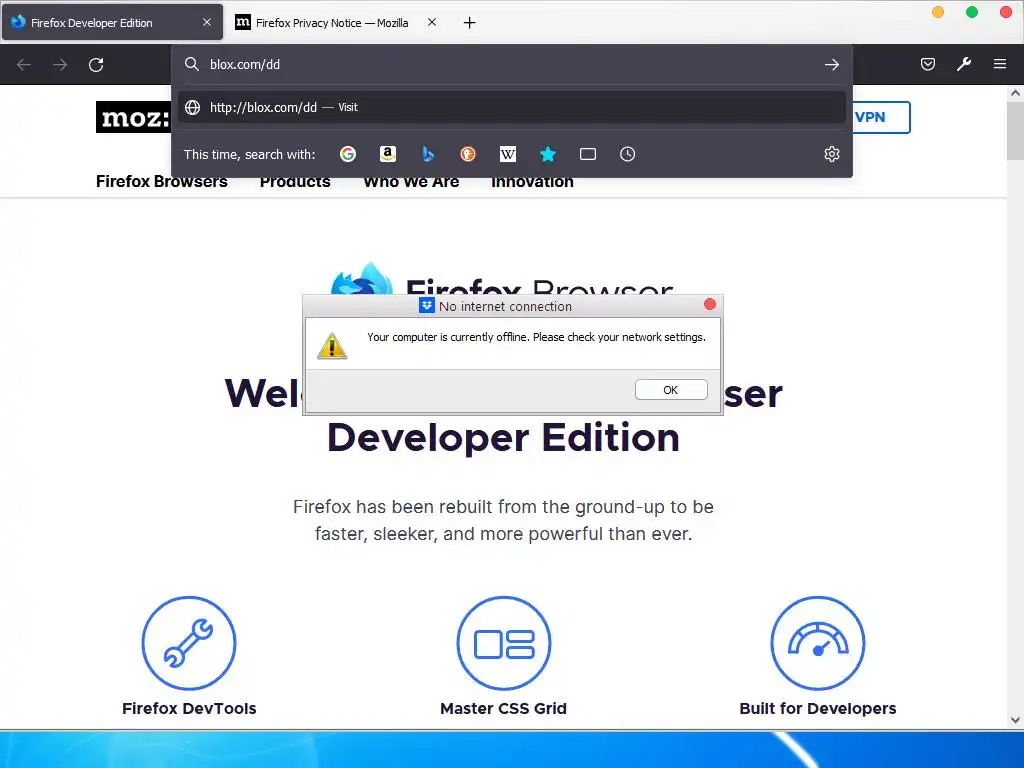Image resolution: width=1024 pixels, height=768 pixels.
Task: Open search settings gear icon
Action: [x=831, y=154]
